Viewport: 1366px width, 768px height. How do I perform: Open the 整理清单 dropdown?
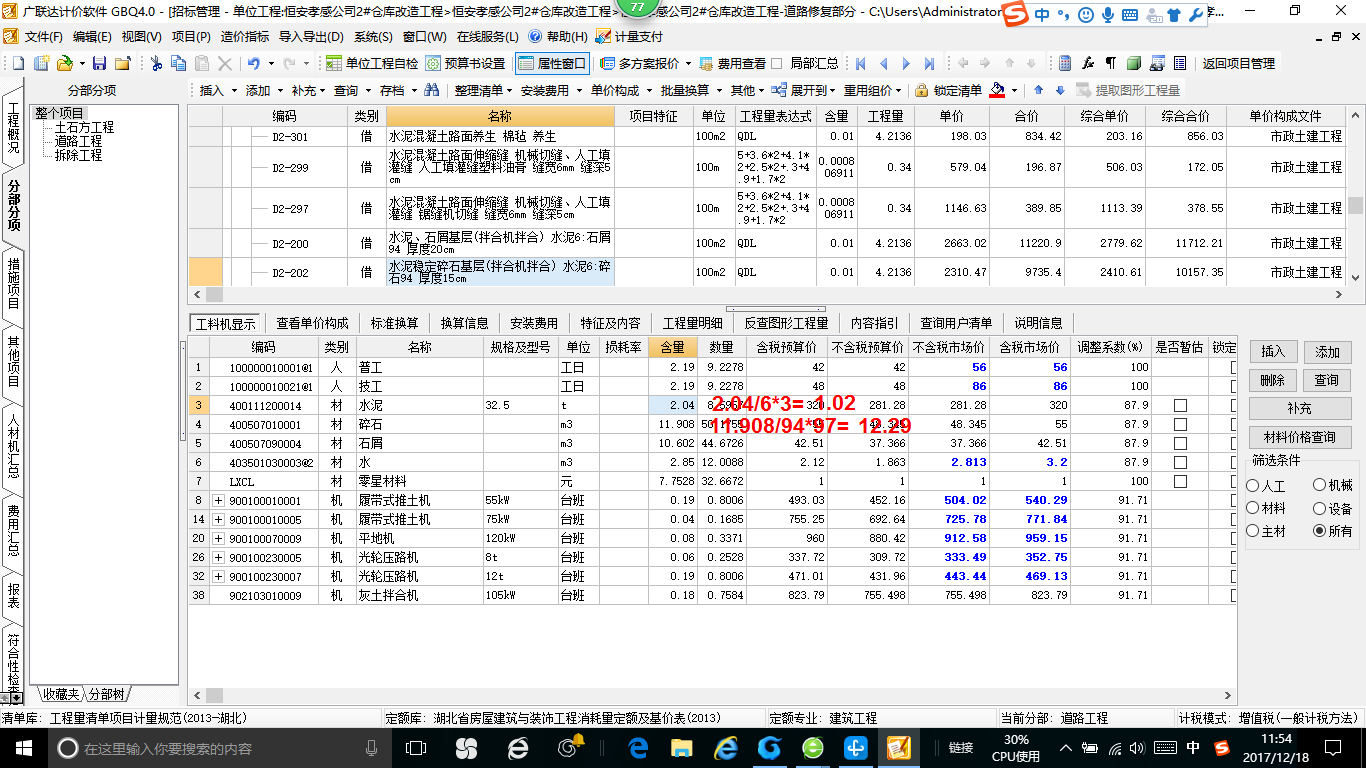[484, 90]
